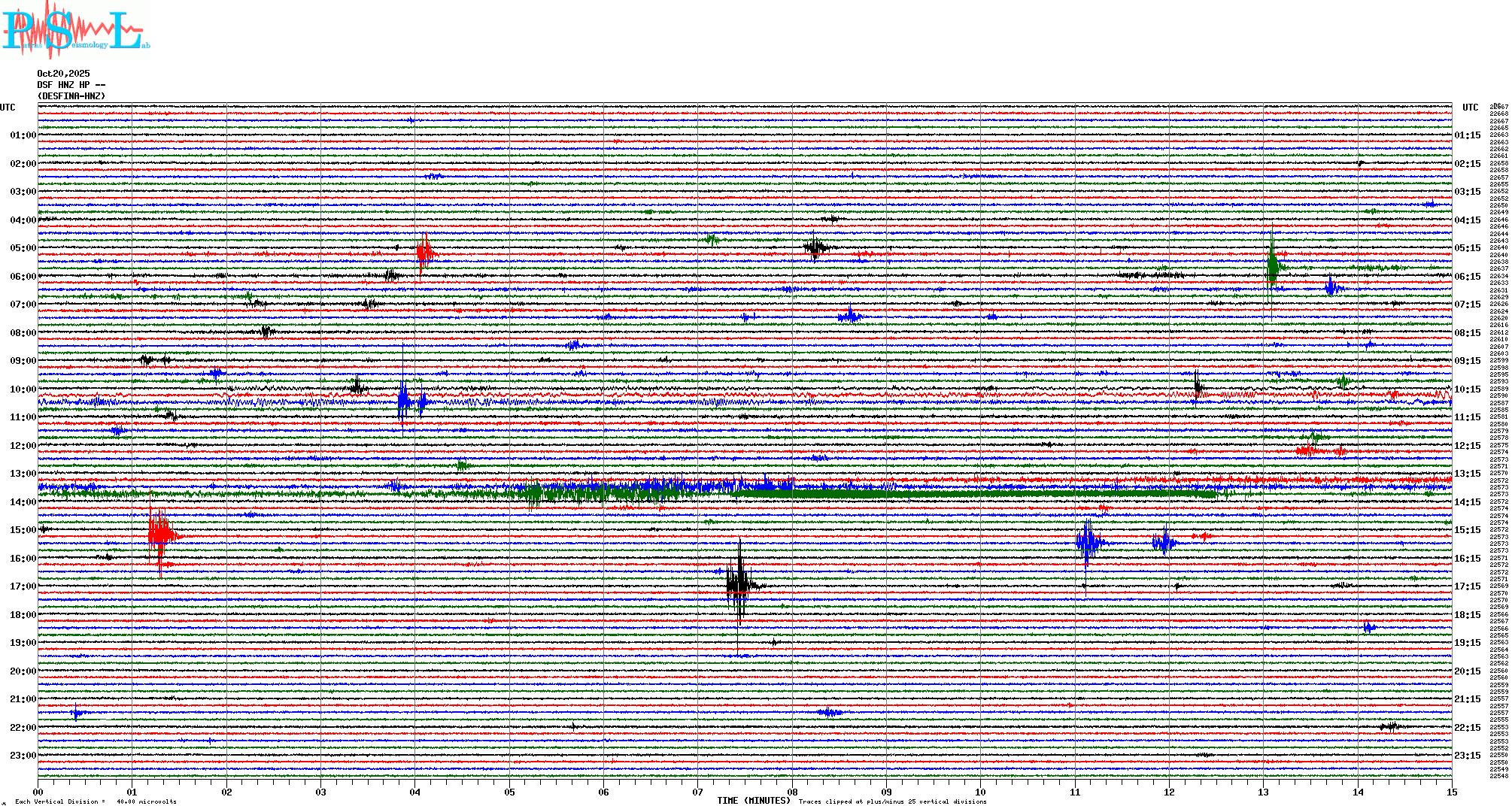Click the big red seismic burst near 15:00
This screenshot has width=1512, height=812.
tap(159, 535)
